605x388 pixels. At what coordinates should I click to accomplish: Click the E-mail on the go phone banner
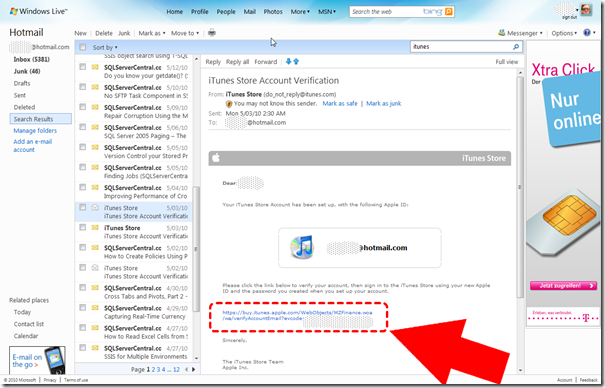(37, 360)
